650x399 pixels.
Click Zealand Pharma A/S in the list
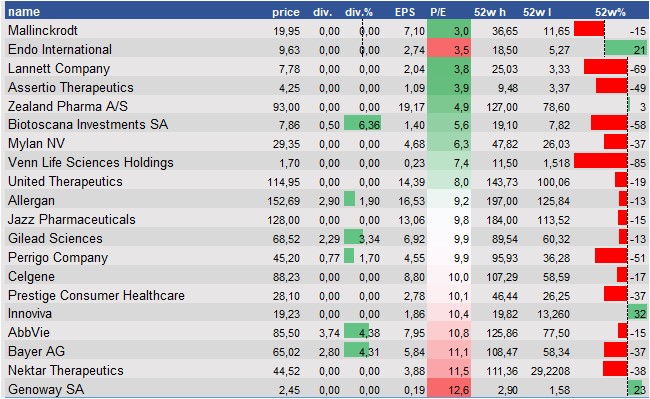click(68, 106)
